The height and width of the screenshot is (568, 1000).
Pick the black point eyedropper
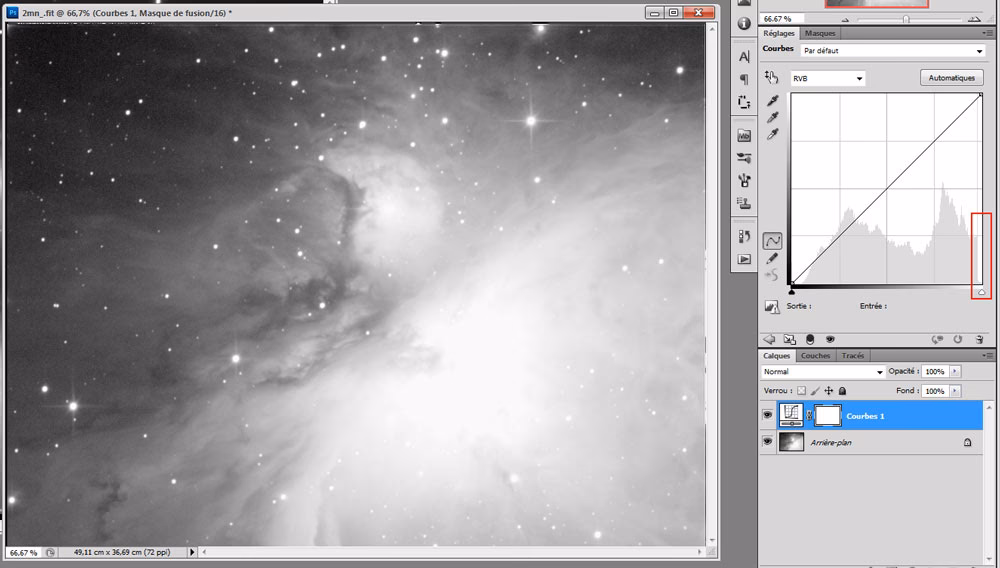pyautogui.click(x=772, y=101)
